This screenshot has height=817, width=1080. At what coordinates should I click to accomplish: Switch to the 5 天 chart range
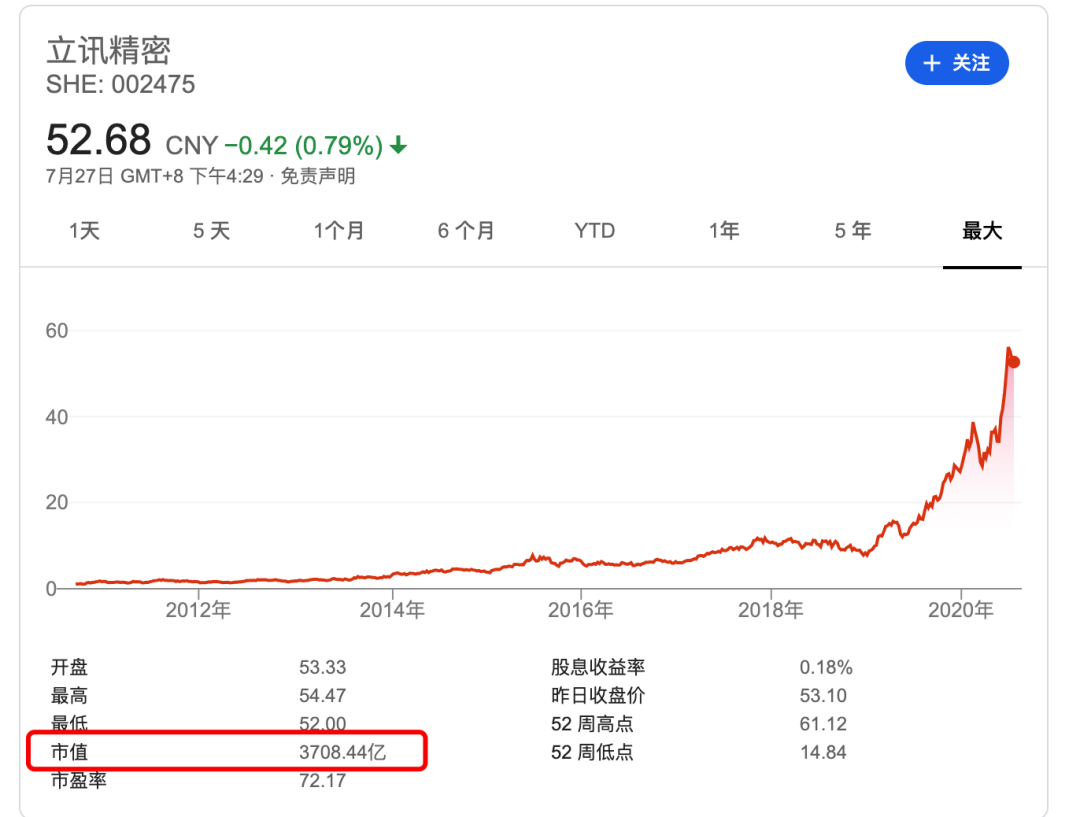[211, 231]
